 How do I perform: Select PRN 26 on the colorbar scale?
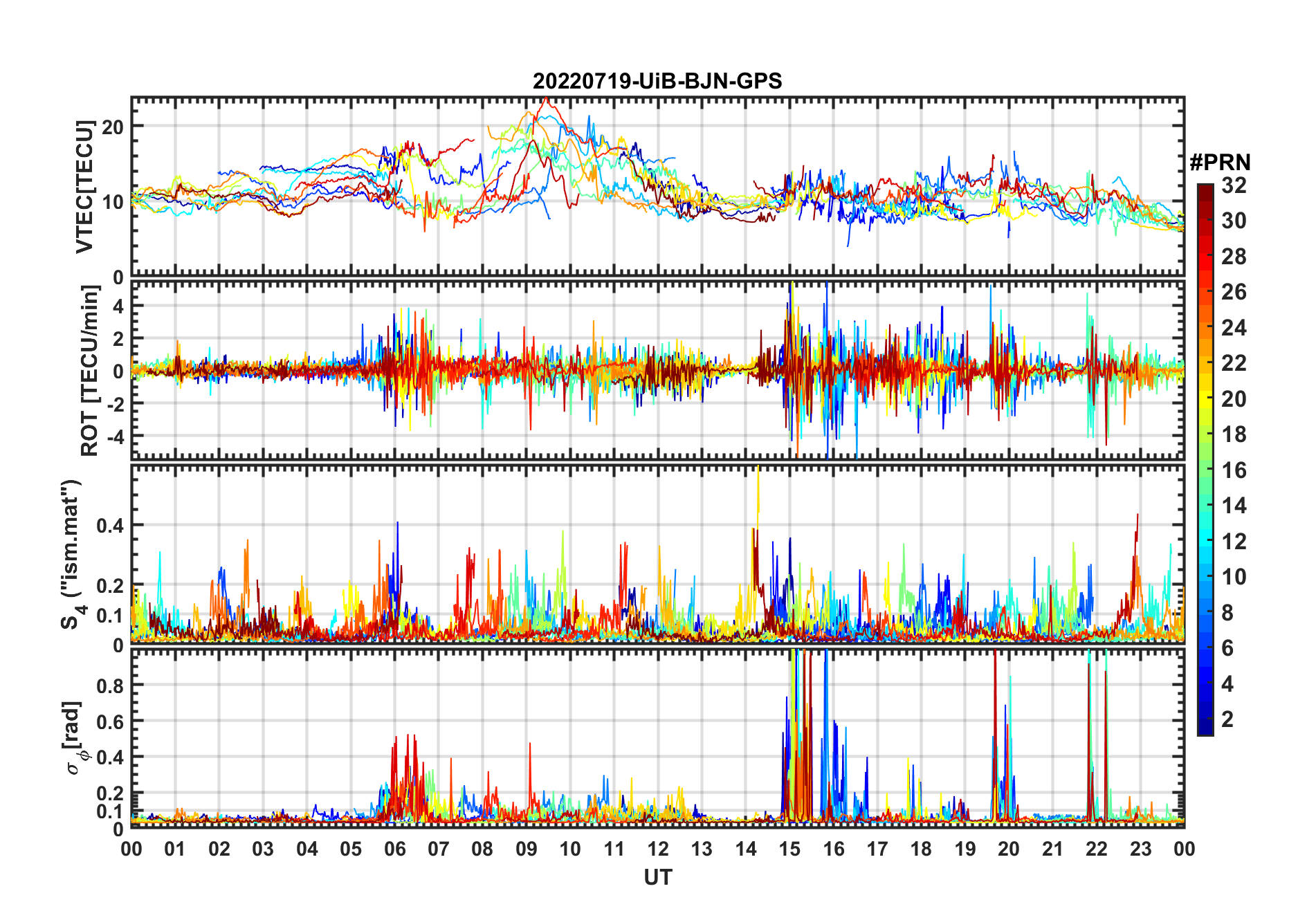pyautogui.click(x=1234, y=292)
